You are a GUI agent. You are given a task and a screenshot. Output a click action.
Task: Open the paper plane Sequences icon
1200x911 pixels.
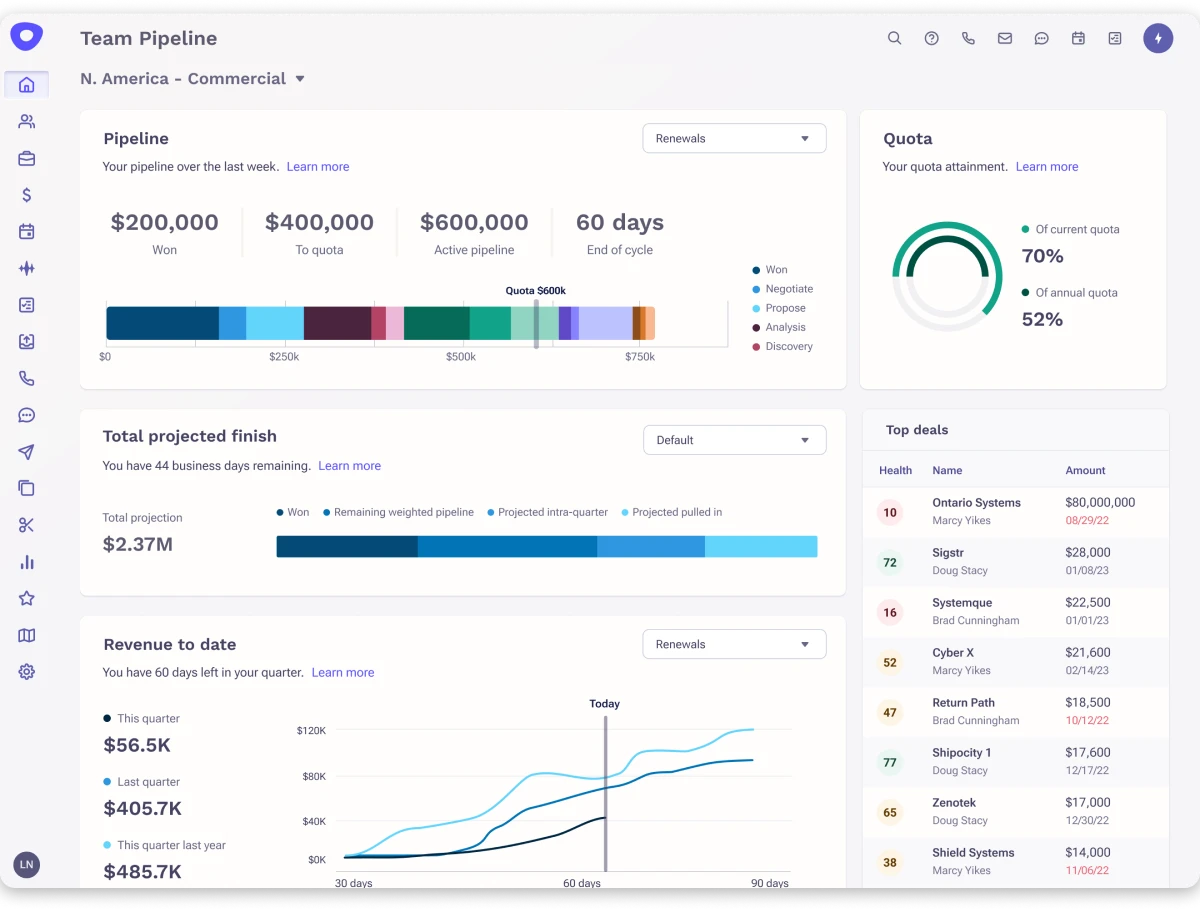(27, 452)
